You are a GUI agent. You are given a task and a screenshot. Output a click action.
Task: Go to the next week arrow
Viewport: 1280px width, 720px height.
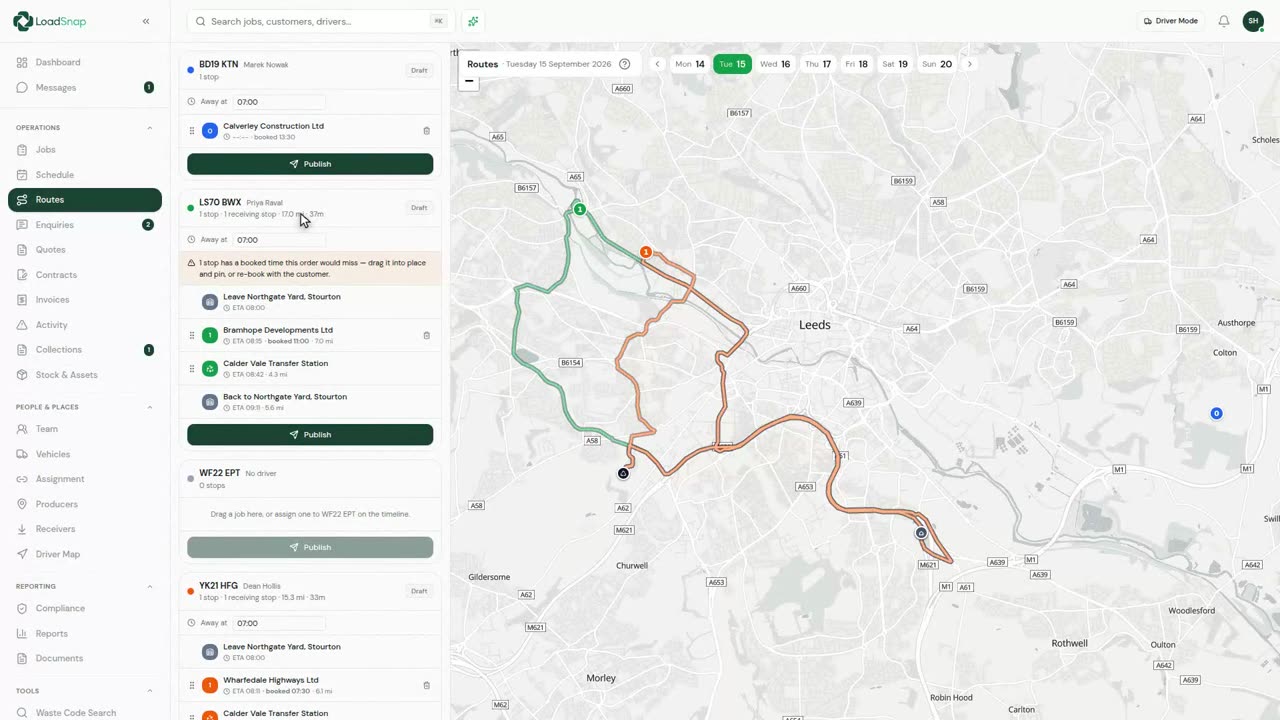969,64
